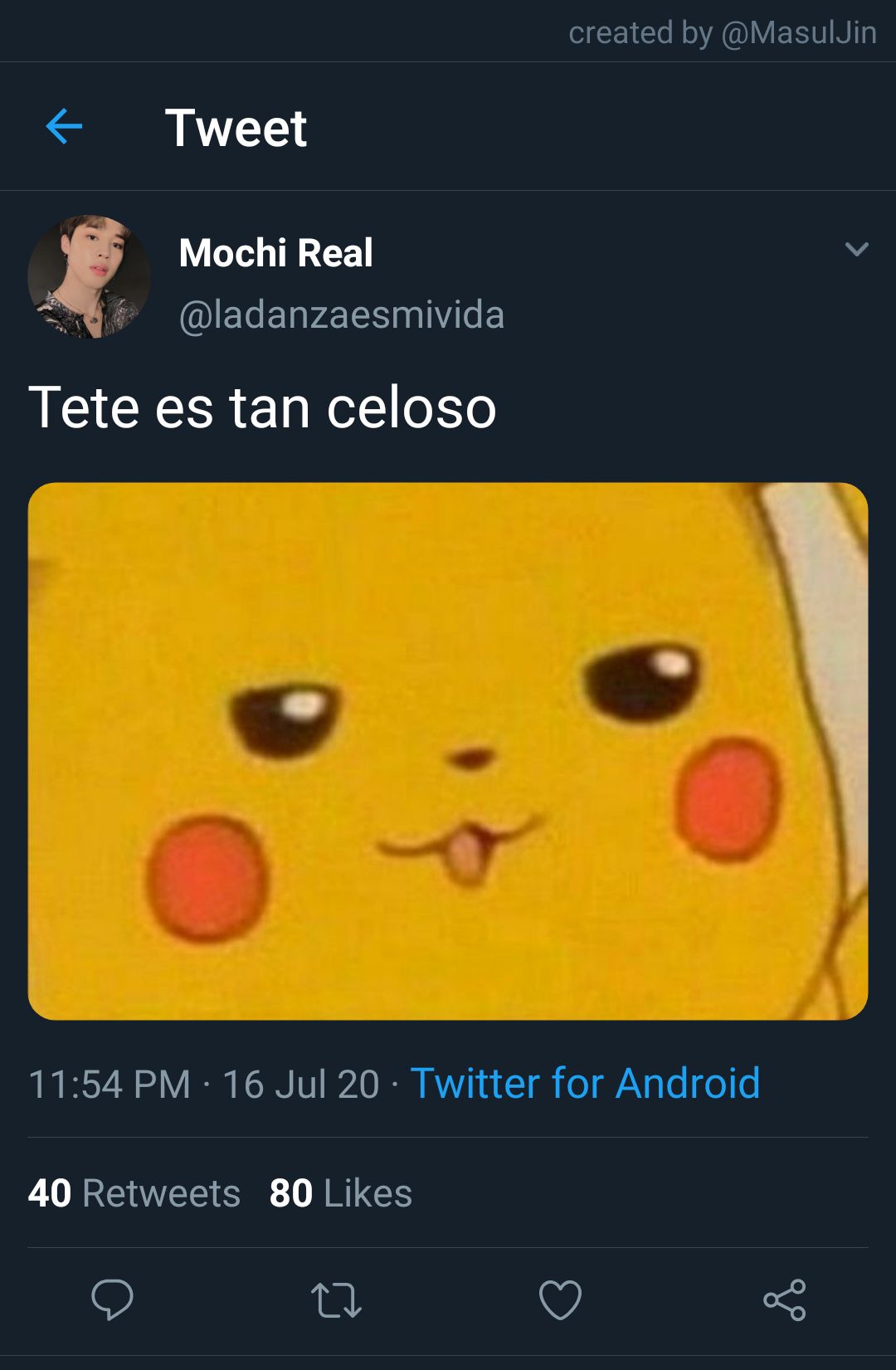Open the Pikachu meme image
The image size is (896, 1370).
(x=448, y=751)
